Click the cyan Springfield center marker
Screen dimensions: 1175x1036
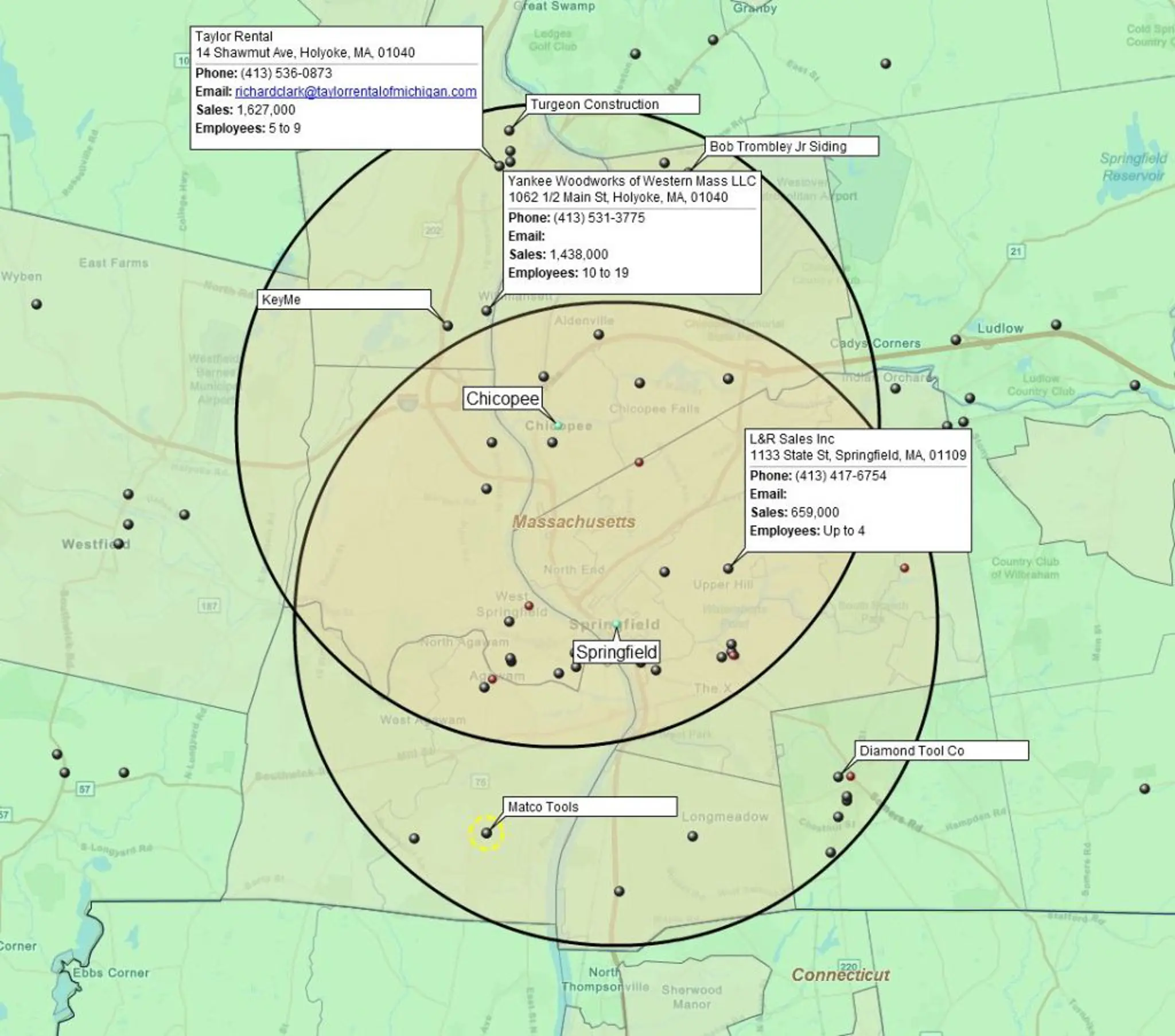tap(617, 624)
